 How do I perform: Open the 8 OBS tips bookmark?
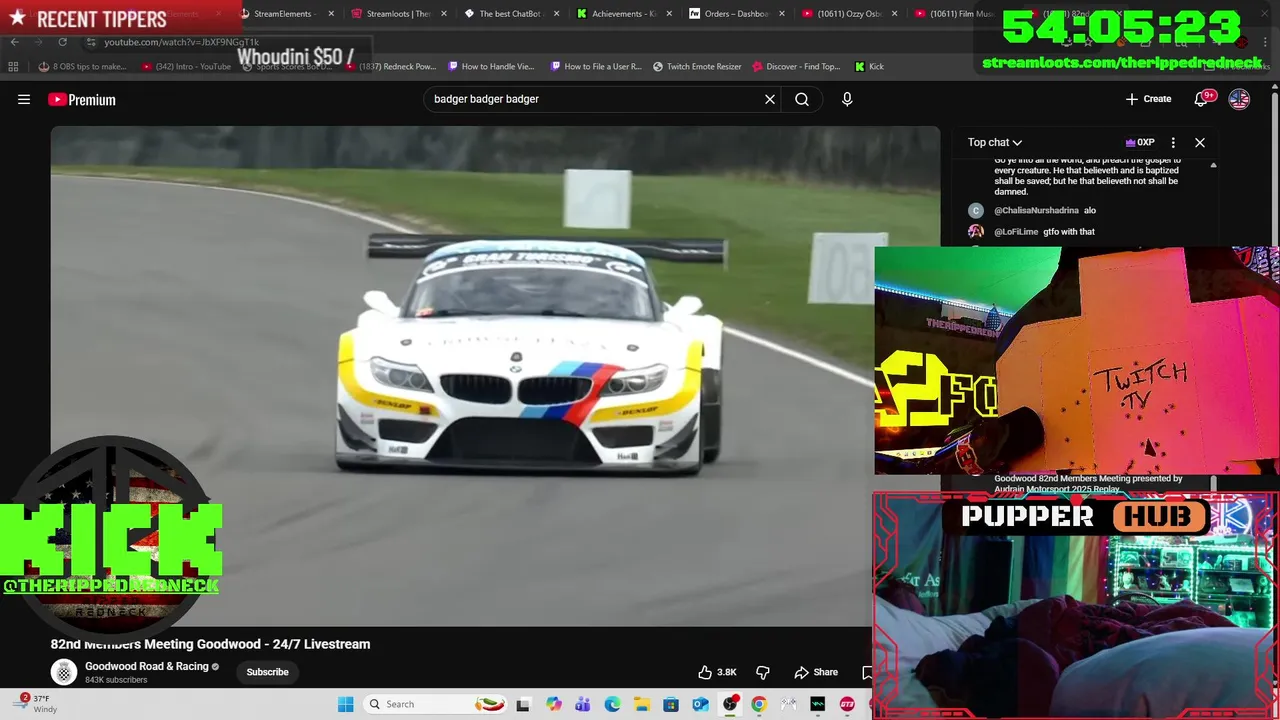[x=82, y=66]
